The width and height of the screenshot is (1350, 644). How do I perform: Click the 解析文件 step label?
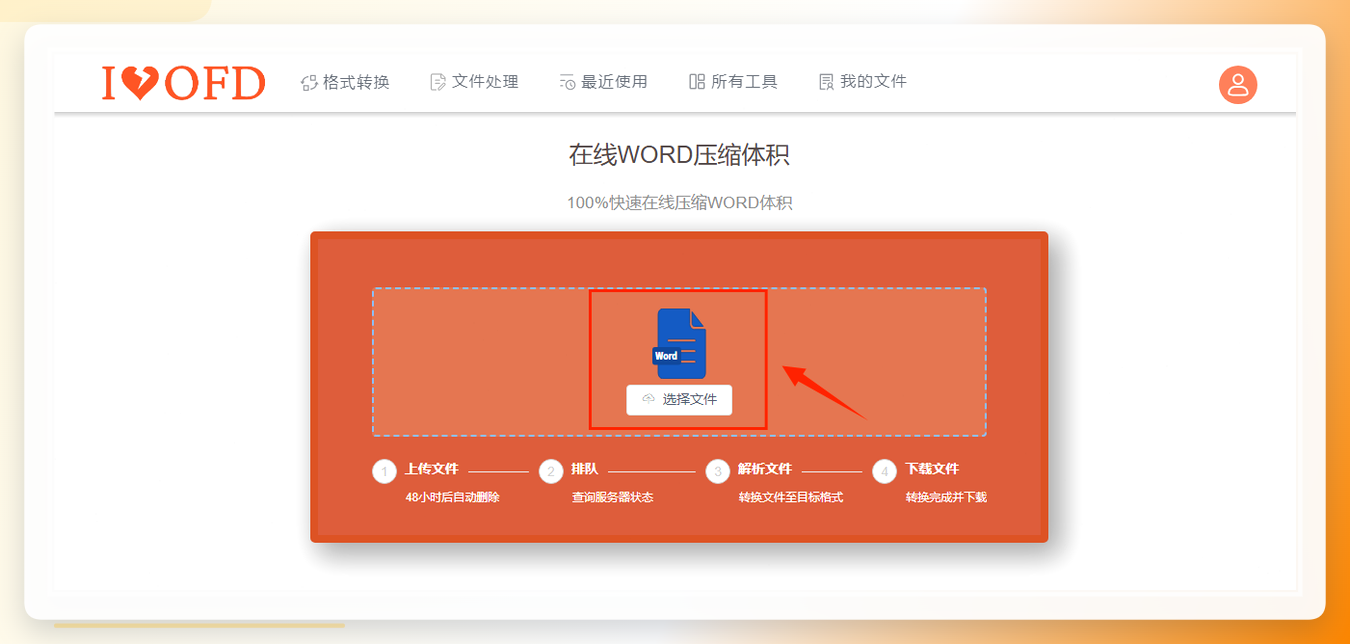pos(765,468)
